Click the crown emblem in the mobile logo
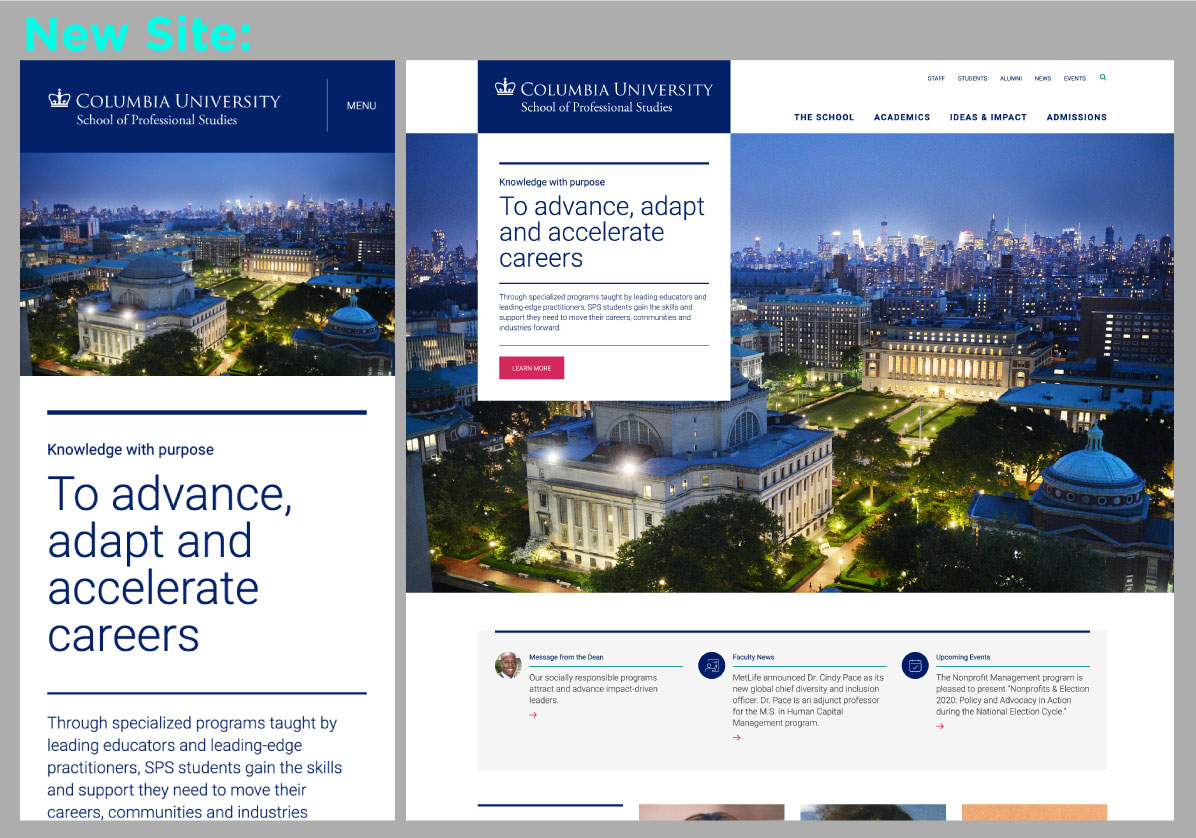1196x838 pixels. [59, 98]
